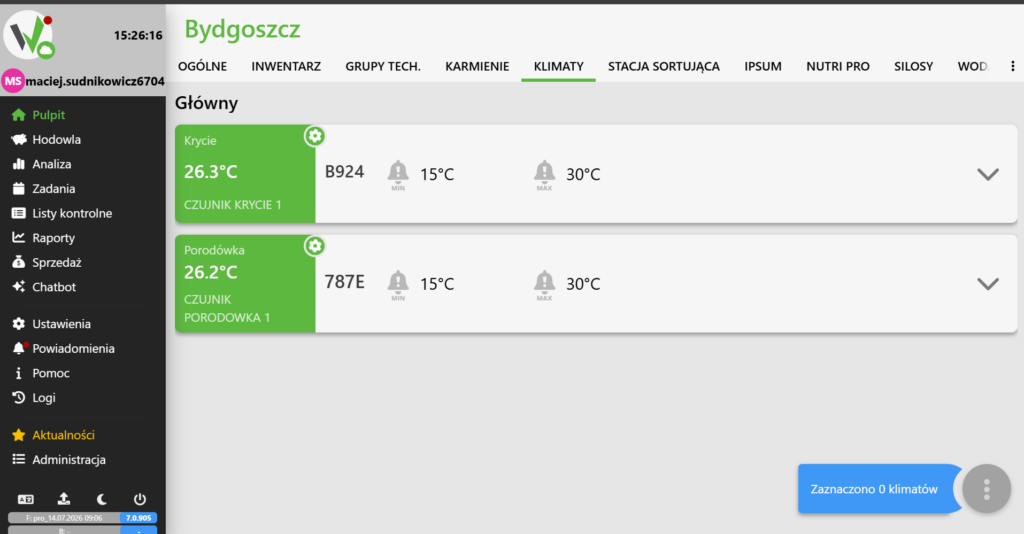This screenshot has height=534, width=1024.
Task: Click the 787E device code
Action: pyautogui.click(x=345, y=282)
